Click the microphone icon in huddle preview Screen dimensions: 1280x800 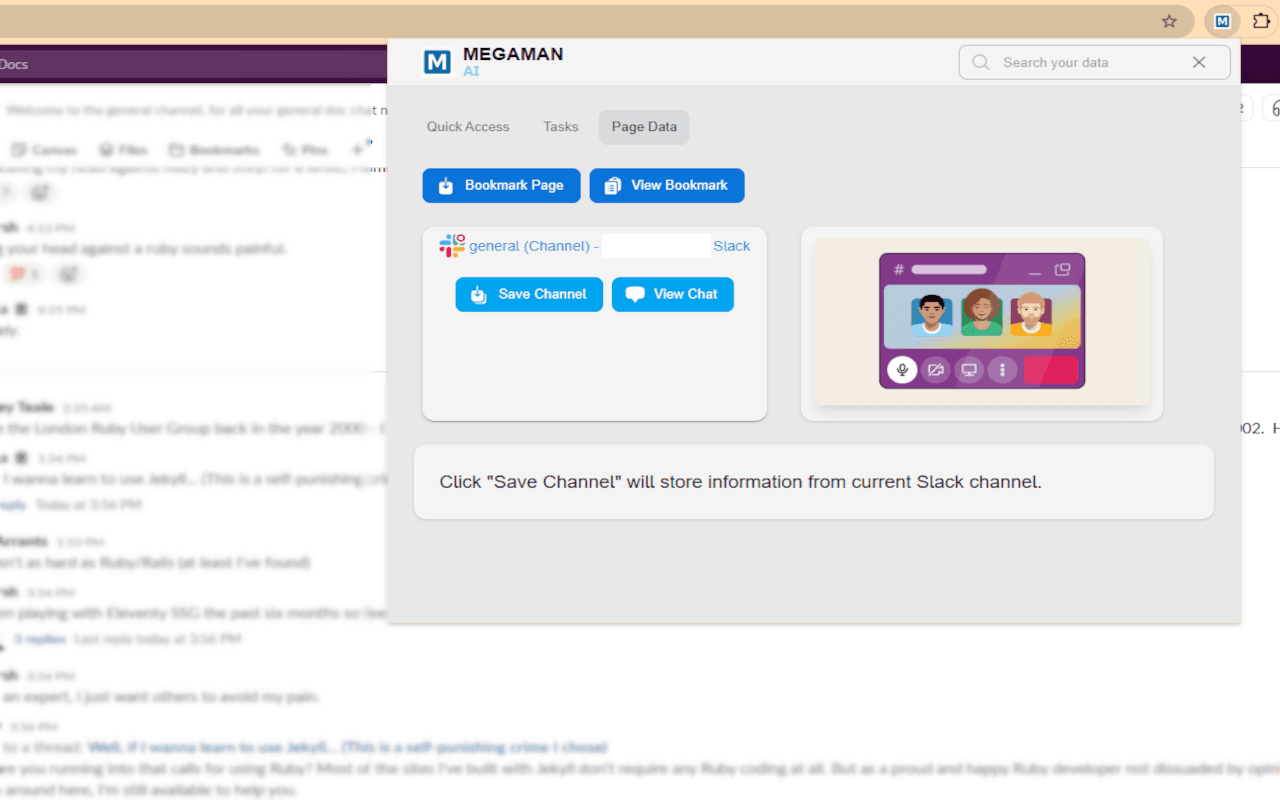901,370
